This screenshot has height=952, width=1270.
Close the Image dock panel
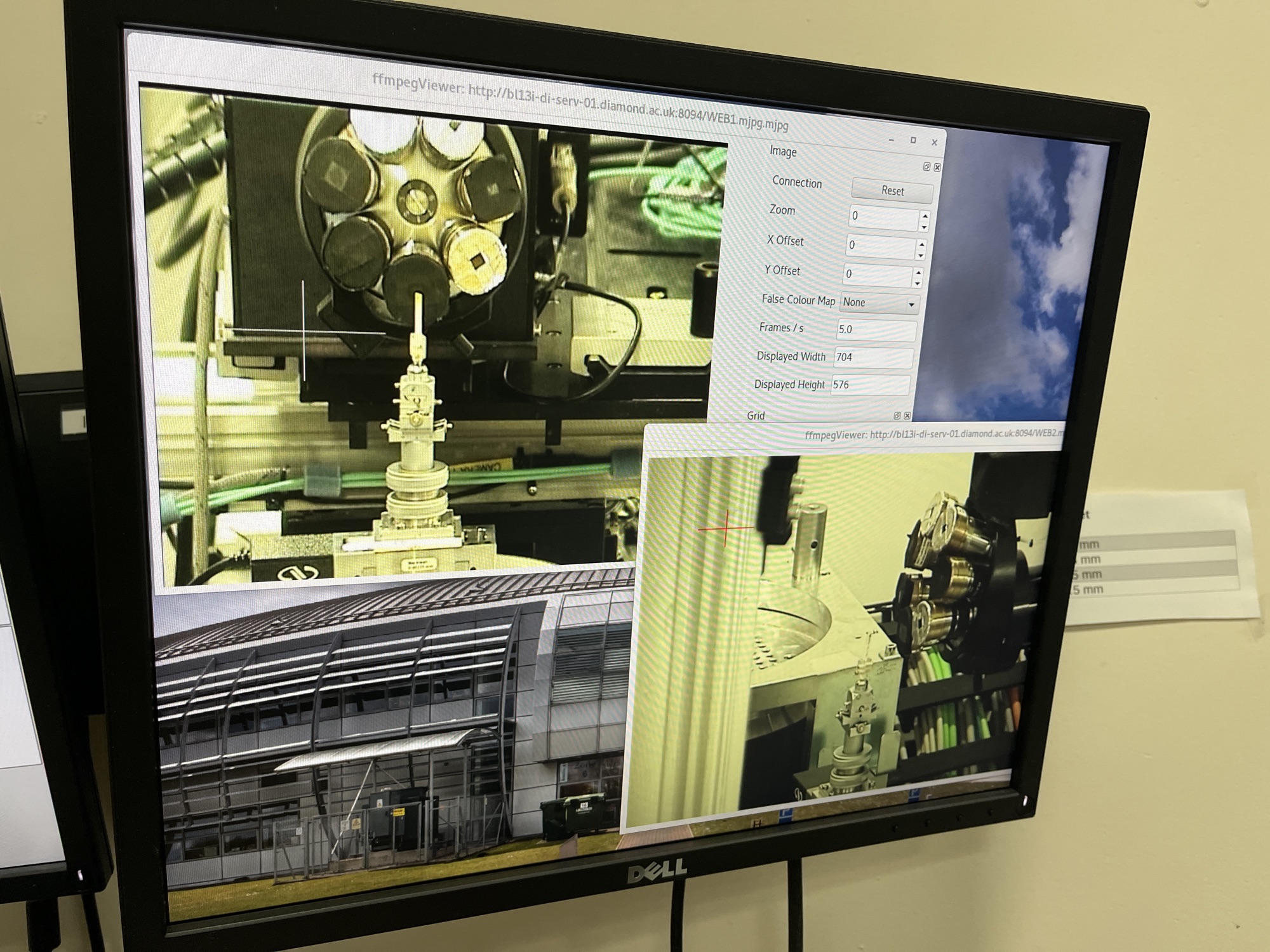click(x=937, y=167)
